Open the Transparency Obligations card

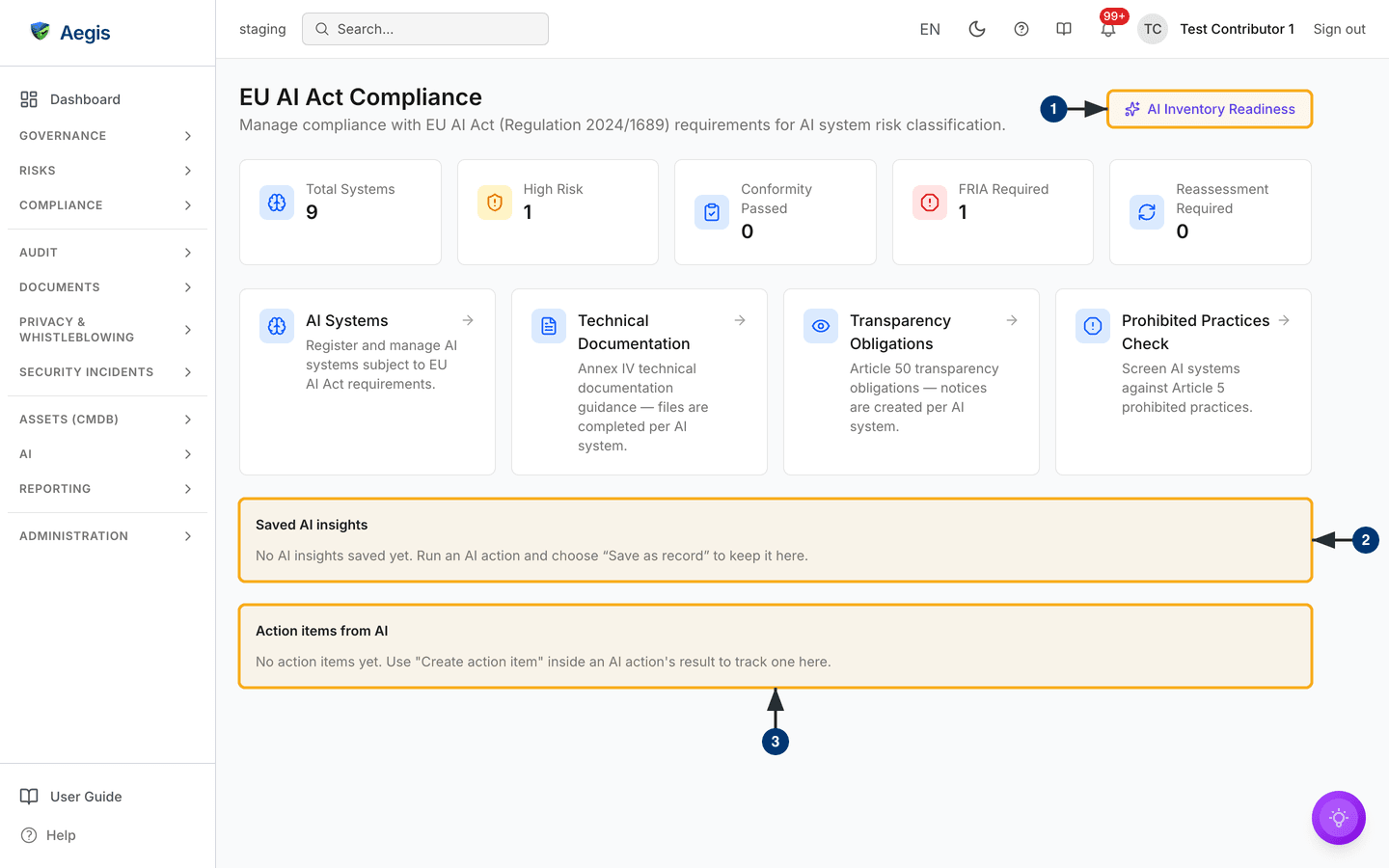click(x=912, y=382)
